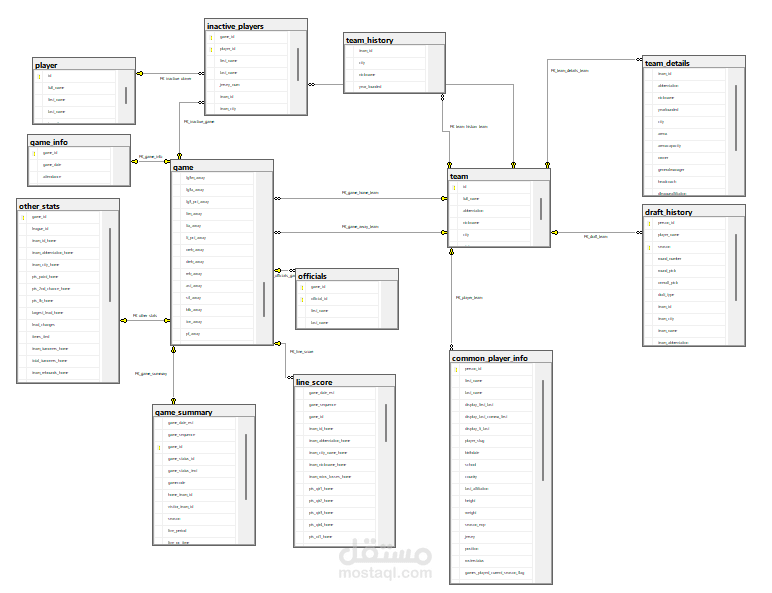Image resolution: width=772 pixels, height=593 pixels.
Task: Click game_id key icon in inactive_players table
Action: coord(211,37)
